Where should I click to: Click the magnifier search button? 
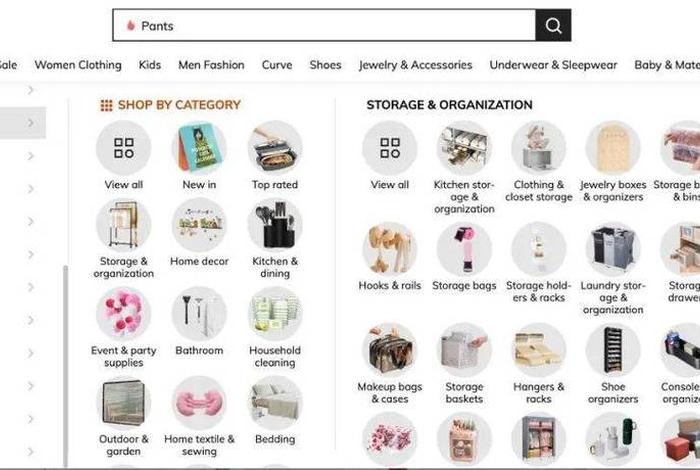[x=553, y=25]
